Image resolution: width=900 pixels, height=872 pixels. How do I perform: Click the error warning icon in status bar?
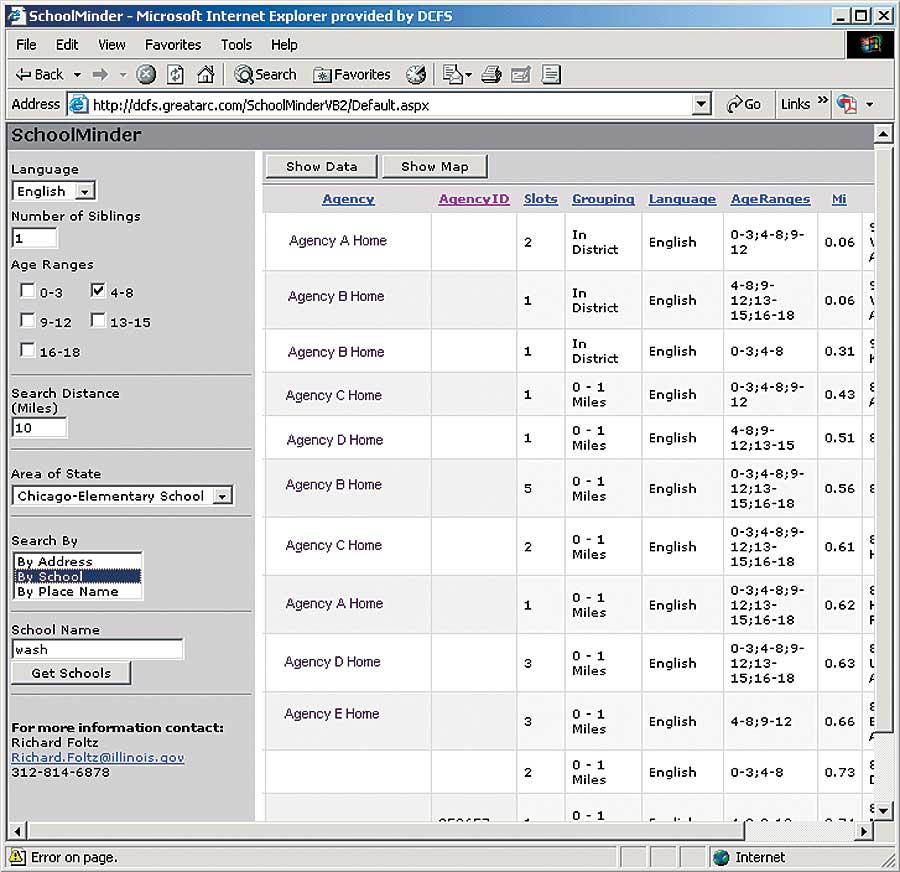[x=17, y=857]
